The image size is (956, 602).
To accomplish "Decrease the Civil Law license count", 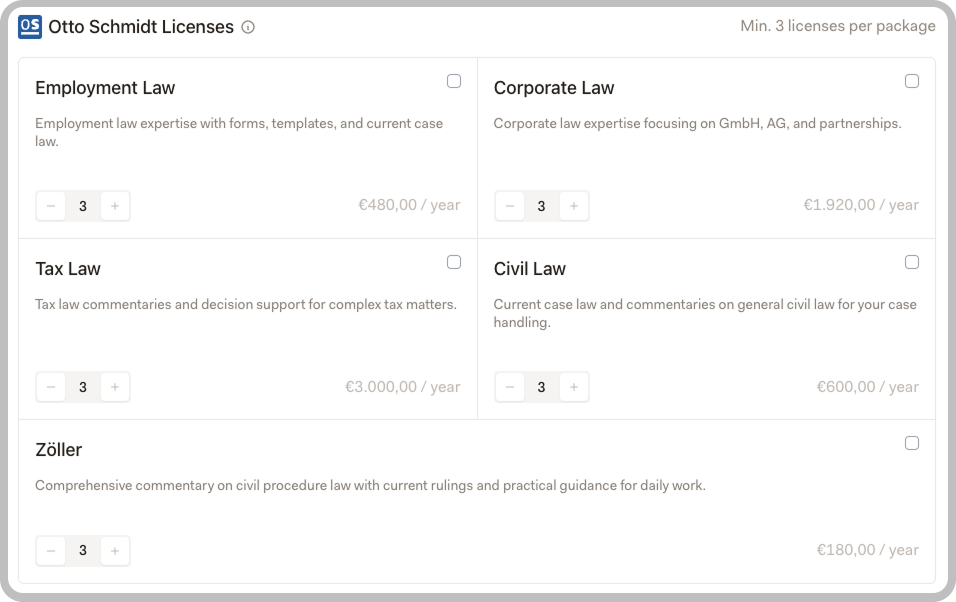I will point(510,387).
